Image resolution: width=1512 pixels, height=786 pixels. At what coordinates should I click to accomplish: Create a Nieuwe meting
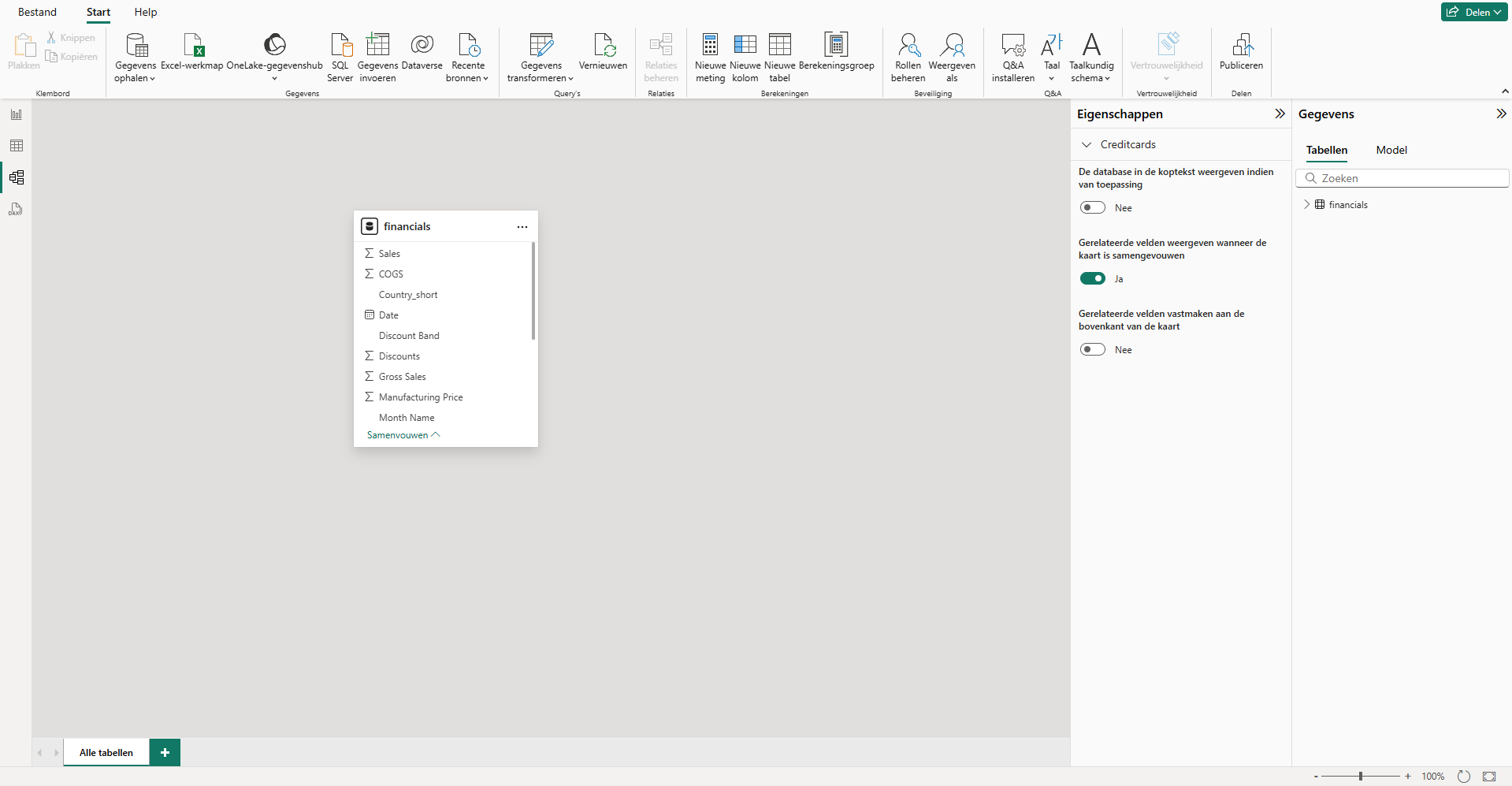[709, 57]
